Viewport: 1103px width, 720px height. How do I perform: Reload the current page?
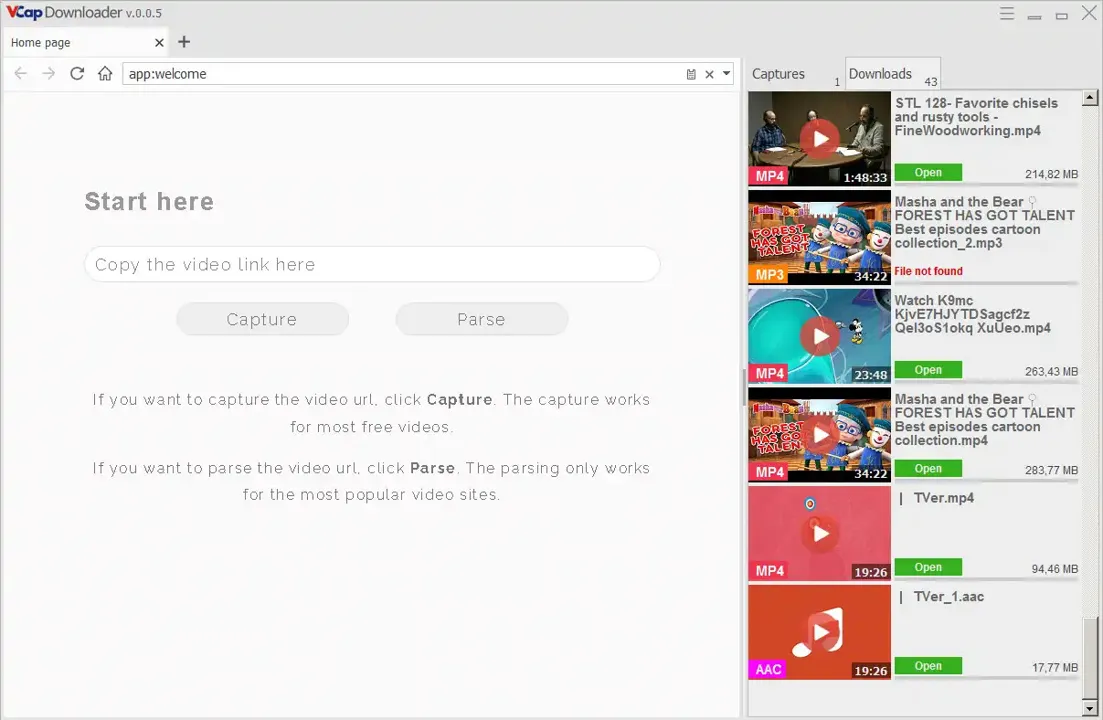coord(77,73)
